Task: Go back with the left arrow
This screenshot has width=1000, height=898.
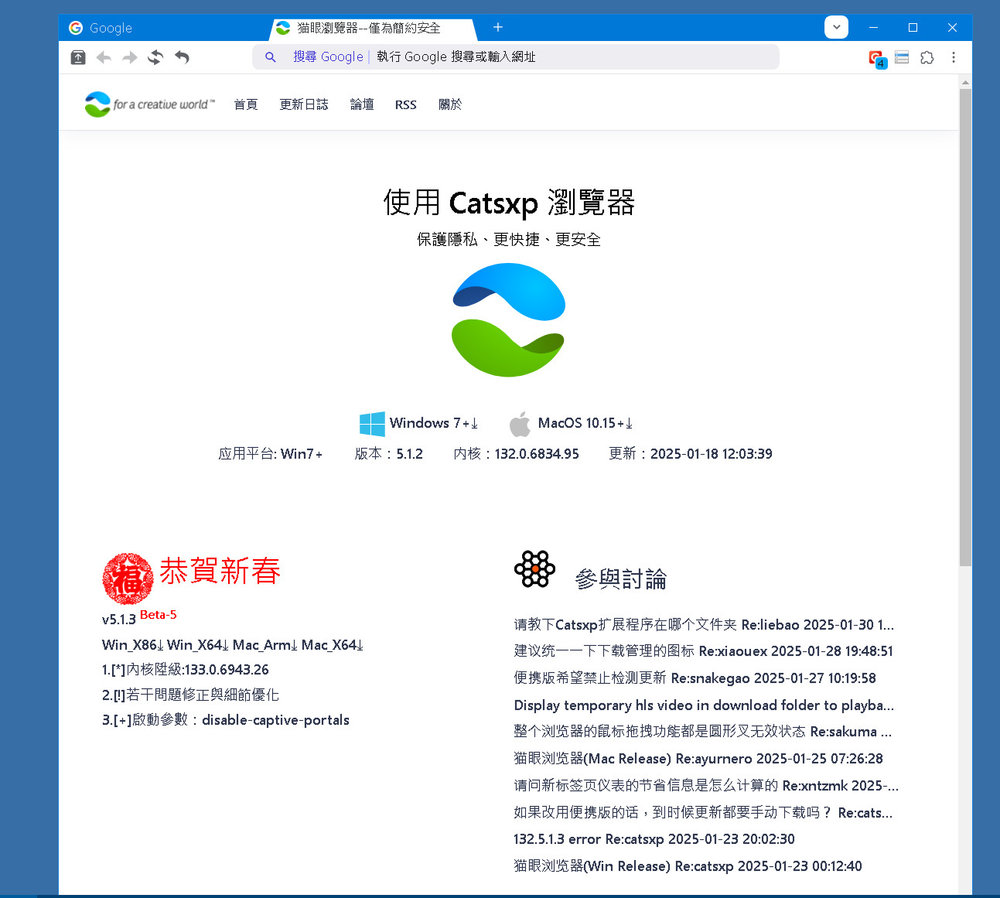Action: (103, 57)
